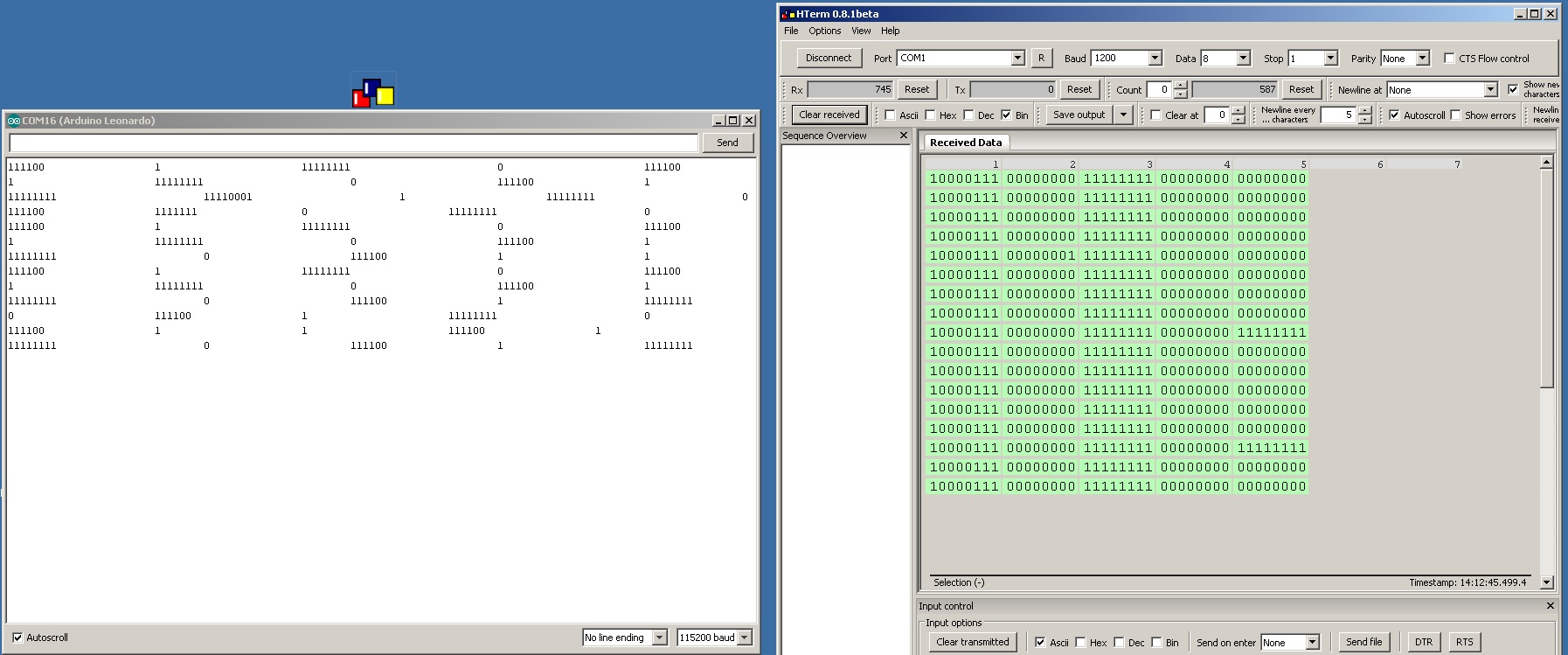Screen dimensions: 1568x655
Task: Select the 00000001 cell in Received Data
Action: [1041, 255]
